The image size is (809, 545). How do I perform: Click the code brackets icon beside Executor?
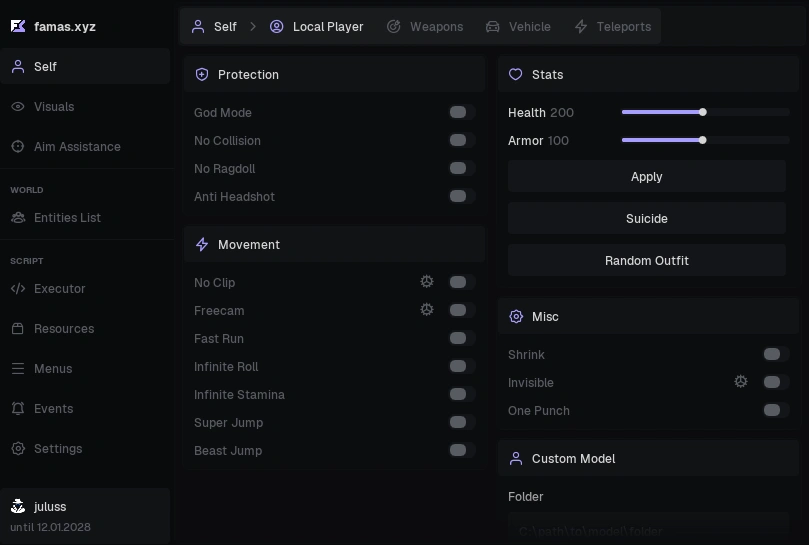click(x=18, y=288)
